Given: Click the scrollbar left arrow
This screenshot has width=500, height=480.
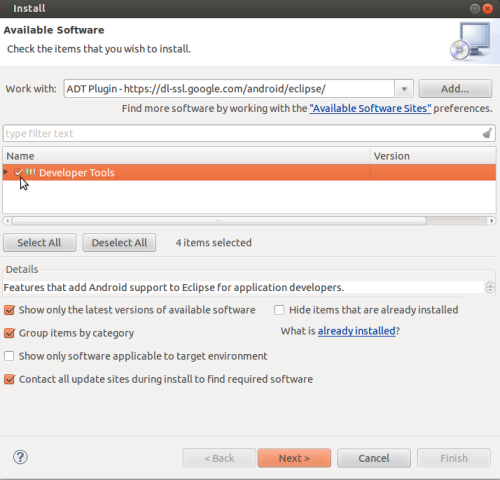Looking at the screenshot, I should (x=7, y=221).
